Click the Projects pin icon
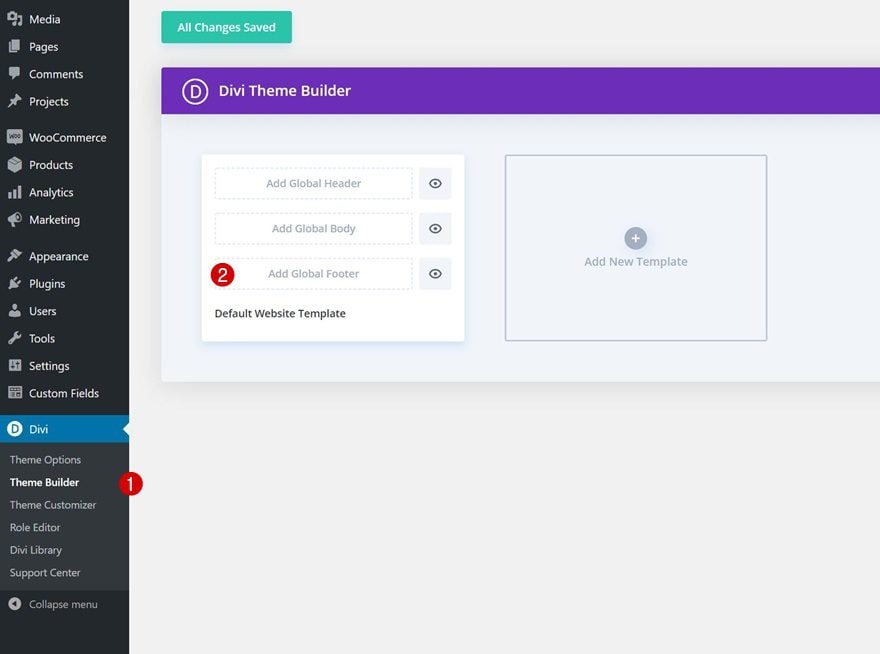Image resolution: width=880 pixels, height=654 pixels. point(15,101)
